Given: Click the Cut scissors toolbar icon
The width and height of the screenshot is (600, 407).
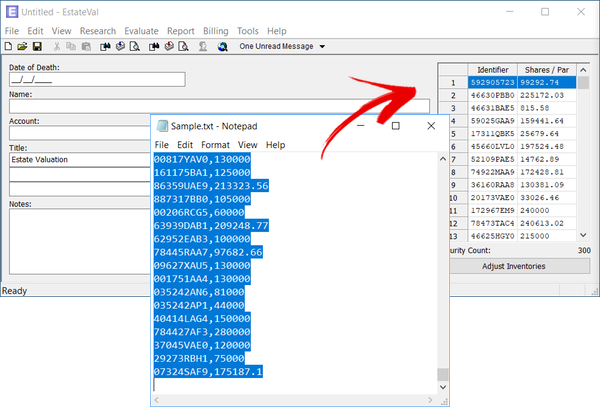Looking at the screenshot, I should [x=57, y=46].
